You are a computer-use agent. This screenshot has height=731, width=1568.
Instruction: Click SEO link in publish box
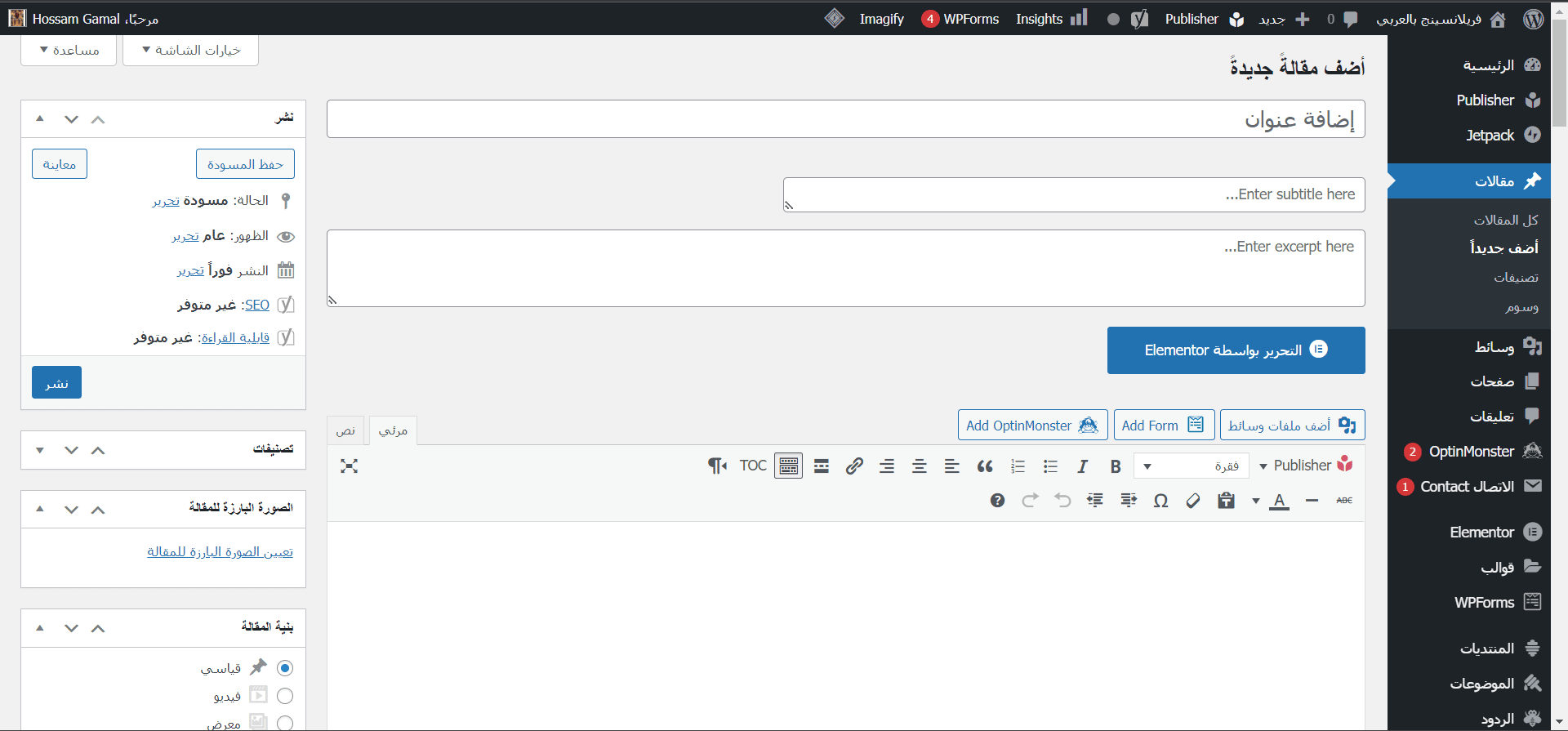coord(257,305)
